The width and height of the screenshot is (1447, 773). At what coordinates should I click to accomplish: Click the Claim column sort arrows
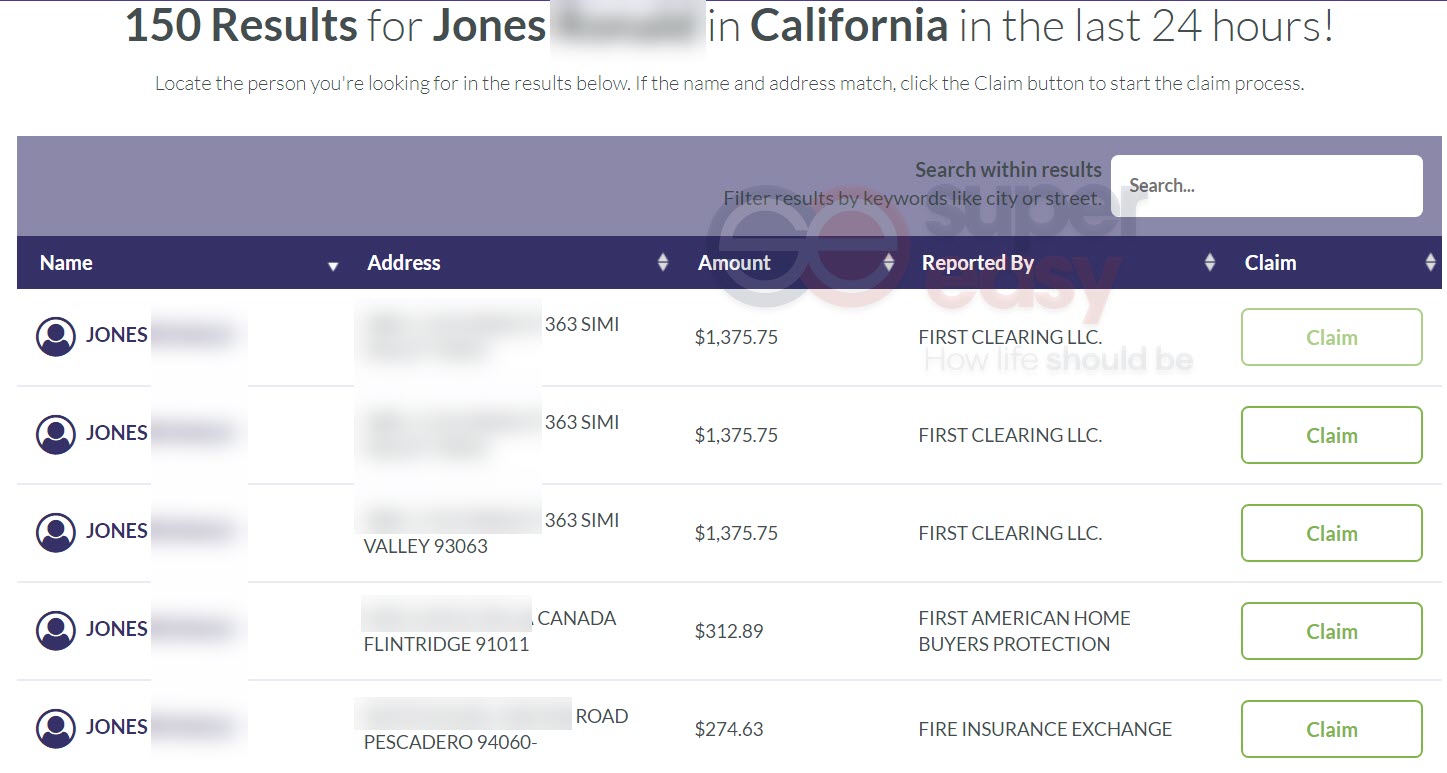(x=1430, y=263)
